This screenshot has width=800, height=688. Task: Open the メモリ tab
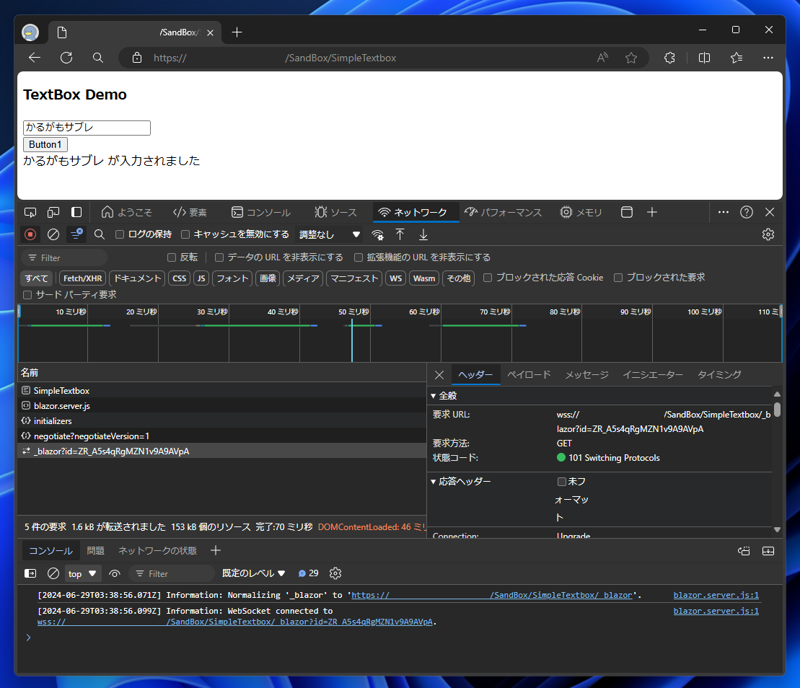pos(581,212)
